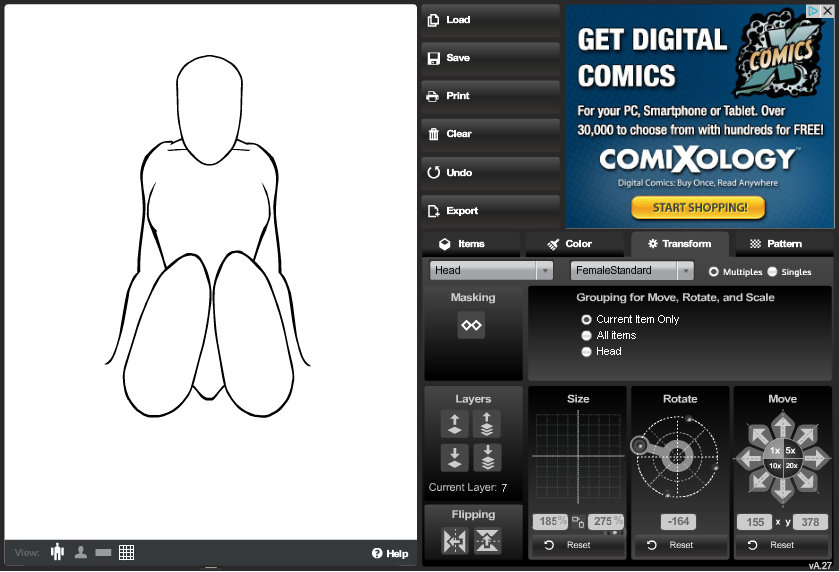Reset the Size values

(577, 545)
